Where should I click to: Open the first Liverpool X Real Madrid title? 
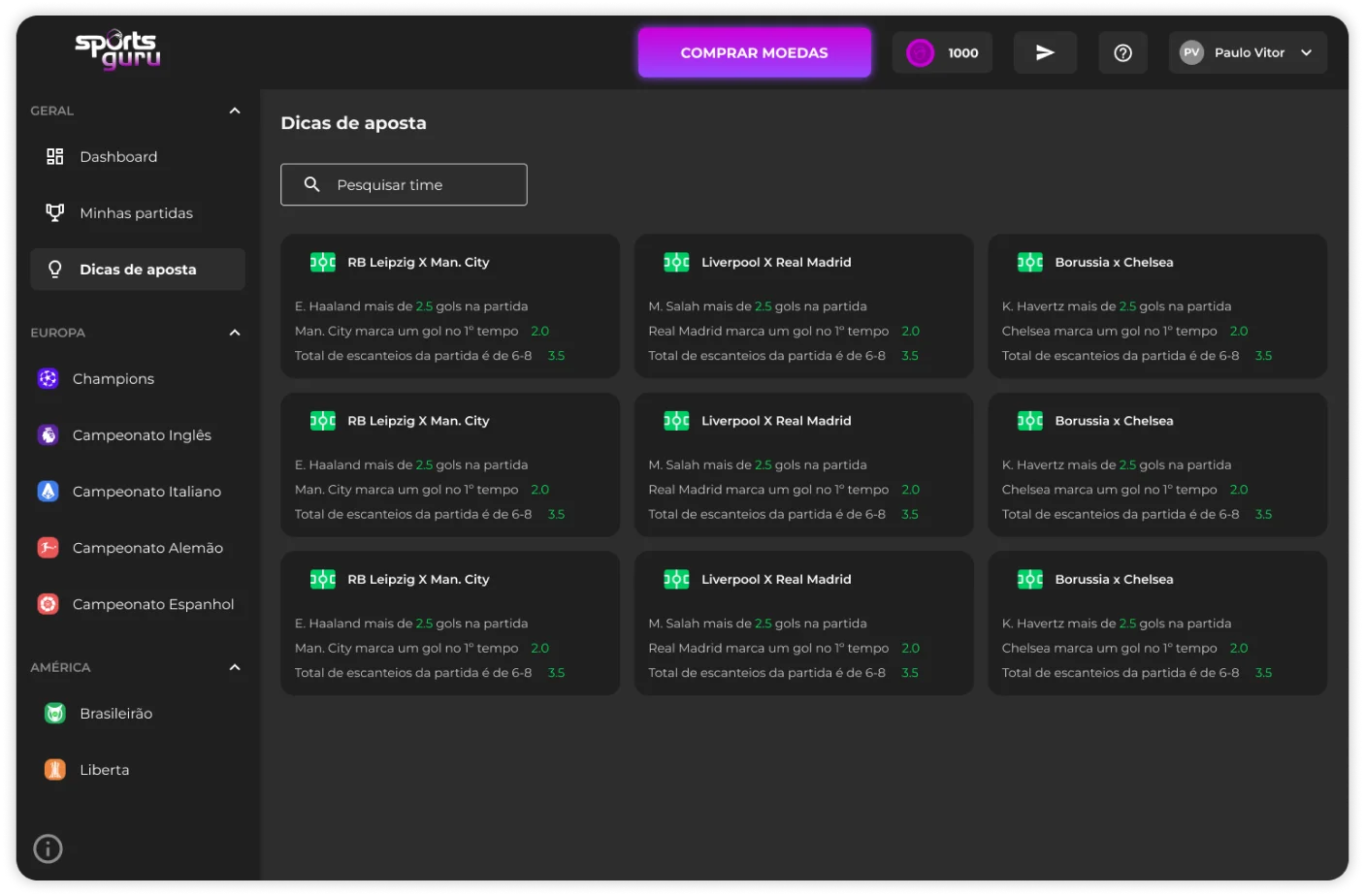(776, 262)
